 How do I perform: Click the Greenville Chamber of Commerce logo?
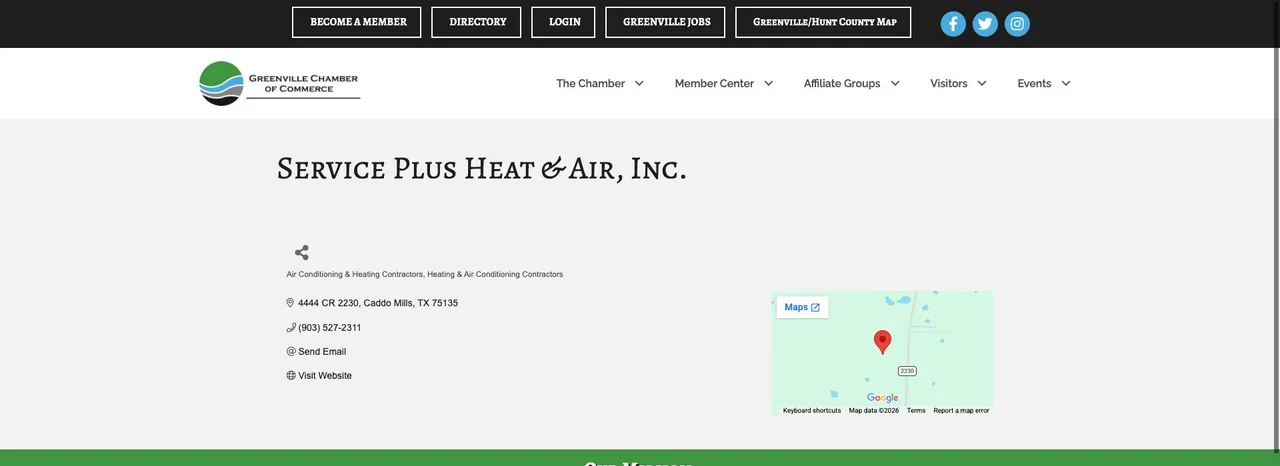pos(279,83)
